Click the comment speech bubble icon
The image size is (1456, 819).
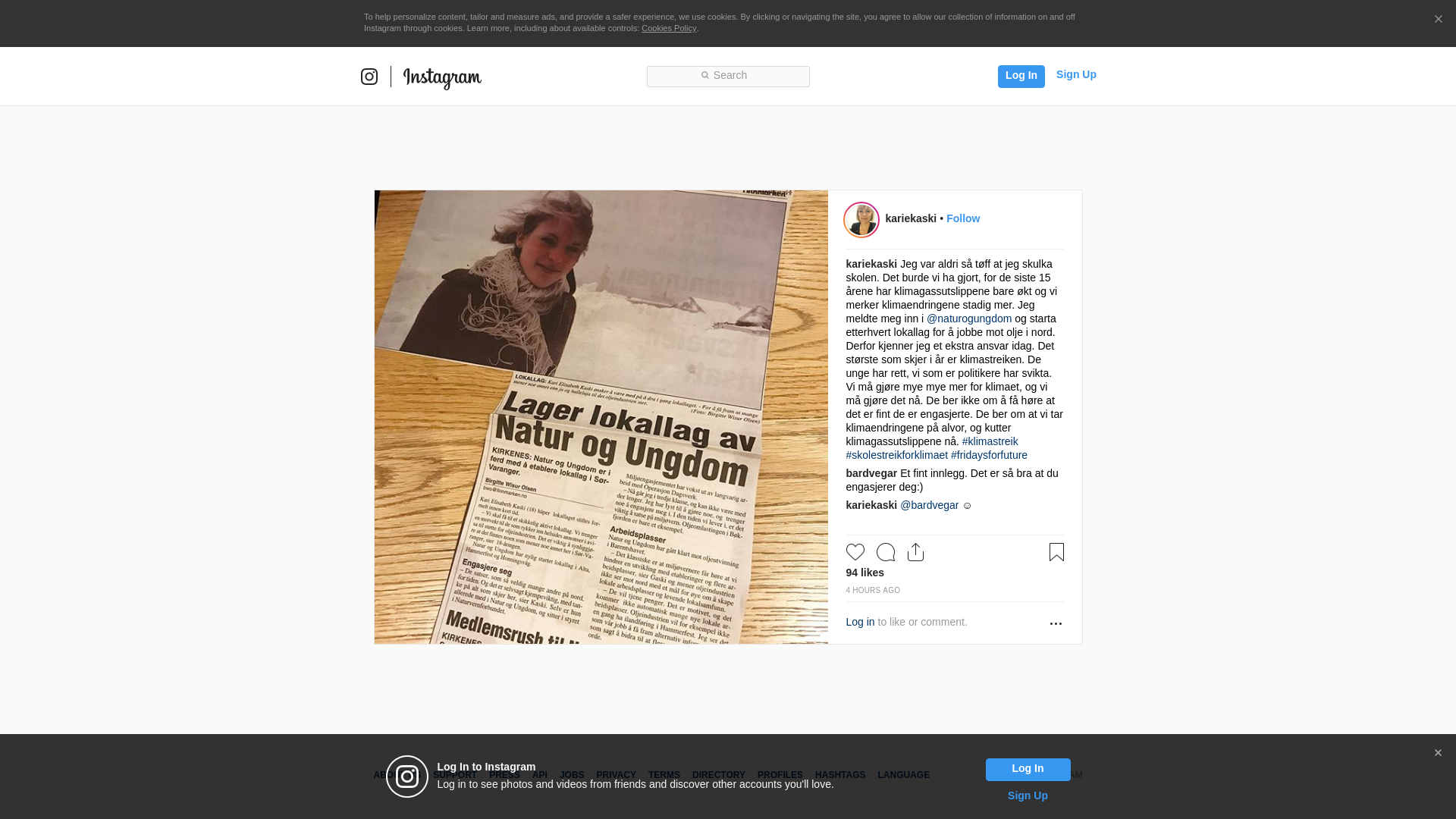(886, 552)
